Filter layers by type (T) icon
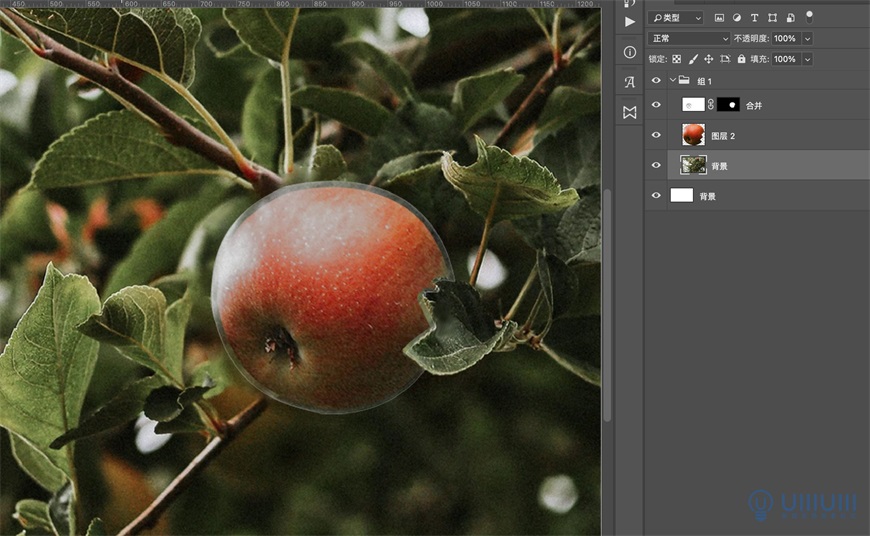The width and height of the screenshot is (870, 536). coord(755,18)
